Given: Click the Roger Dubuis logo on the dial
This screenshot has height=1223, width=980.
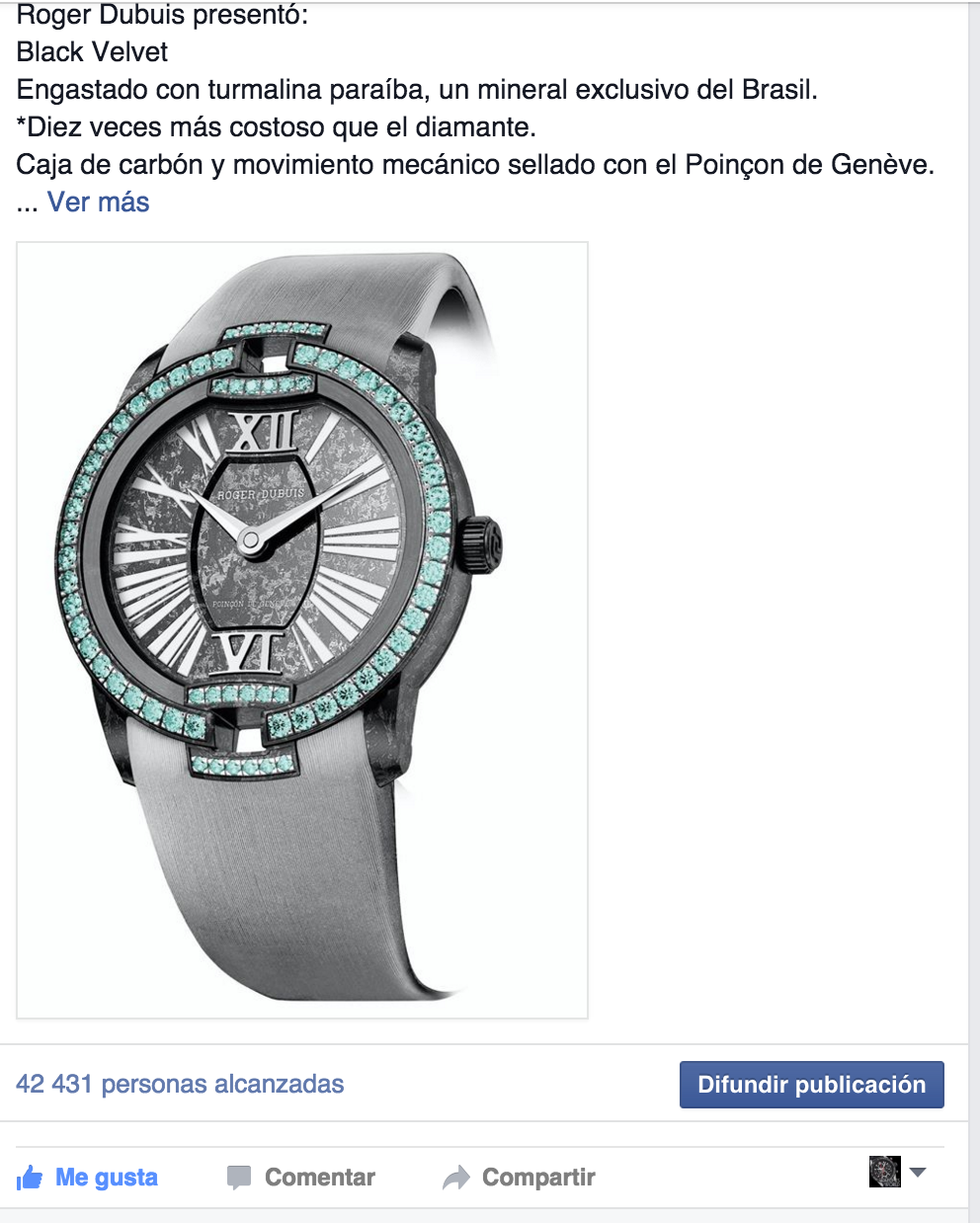Looking at the screenshot, I should point(261,493).
